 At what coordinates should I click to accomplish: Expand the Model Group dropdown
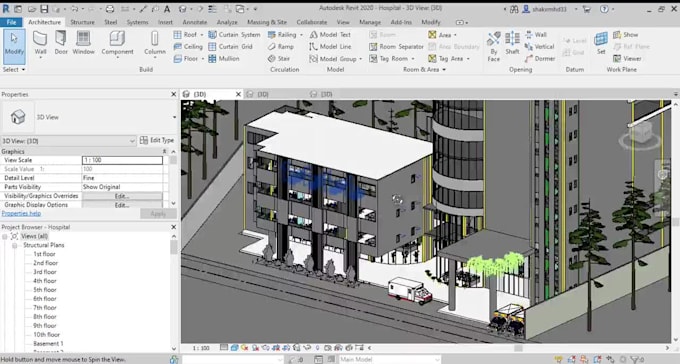tap(360, 59)
